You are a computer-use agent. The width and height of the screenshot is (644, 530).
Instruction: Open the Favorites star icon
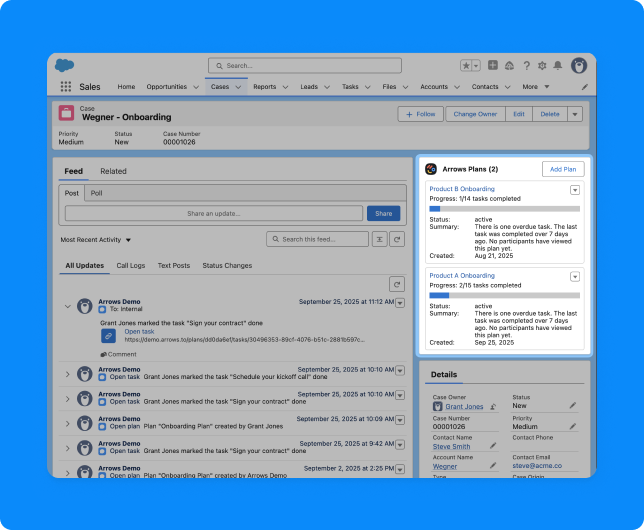tap(466, 66)
